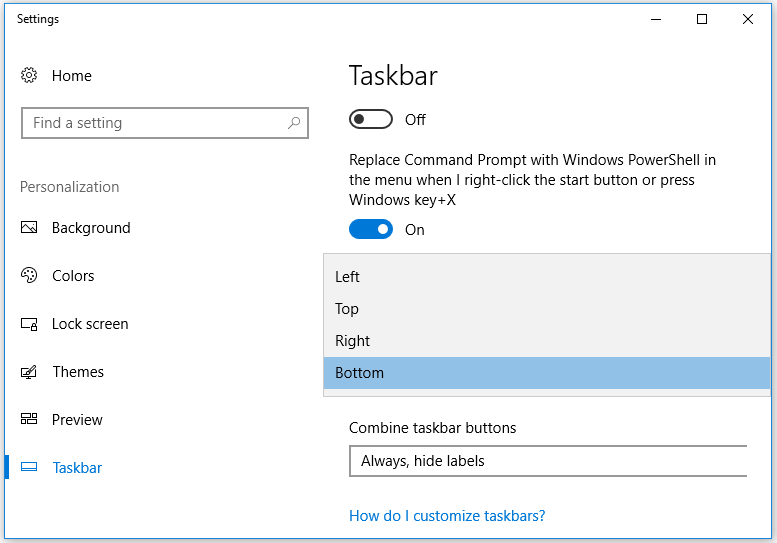The width and height of the screenshot is (777, 543).
Task: Disable the Windows PowerShell replacement toggle
Action: tap(370, 230)
